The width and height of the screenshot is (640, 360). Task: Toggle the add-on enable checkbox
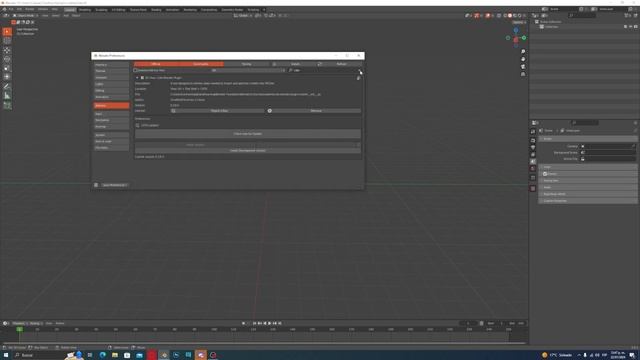pyautogui.click(x=142, y=78)
